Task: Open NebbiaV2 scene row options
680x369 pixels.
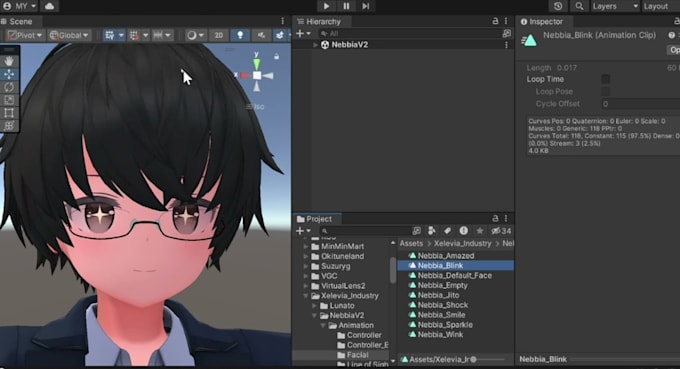Action: click(x=506, y=45)
